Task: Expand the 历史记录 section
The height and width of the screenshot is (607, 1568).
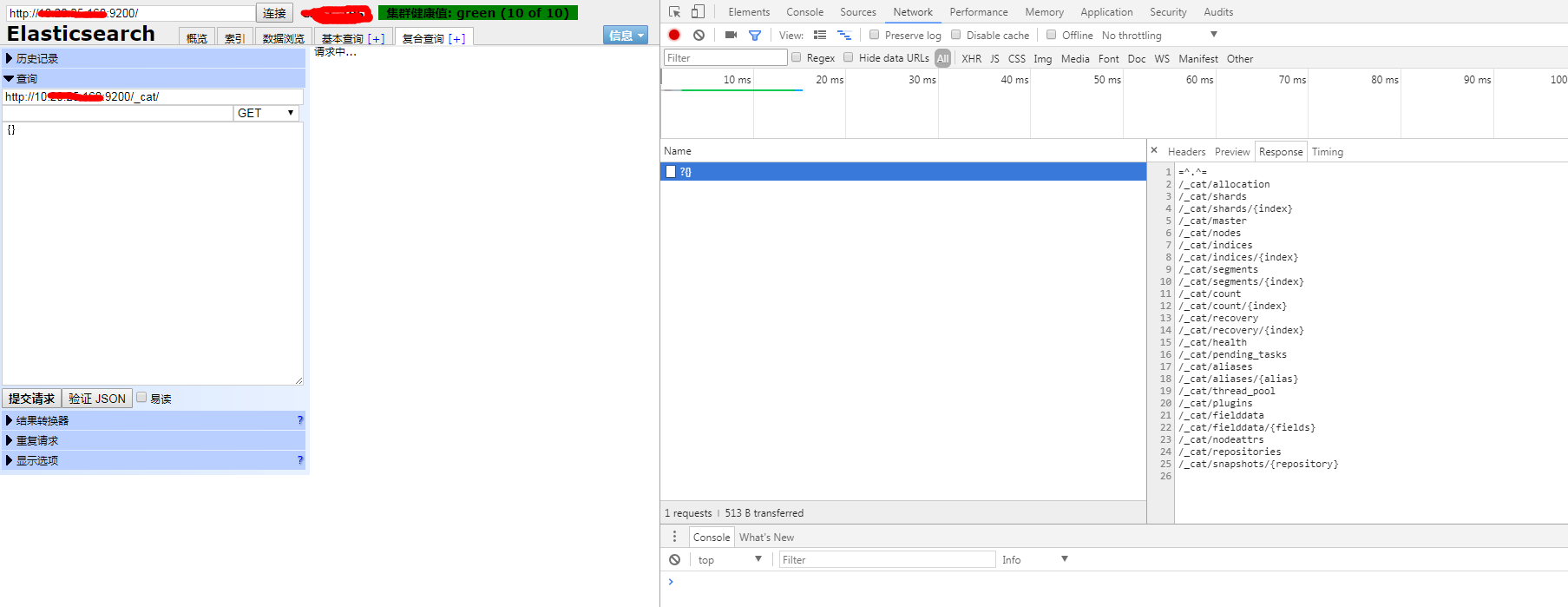Action: tap(154, 58)
